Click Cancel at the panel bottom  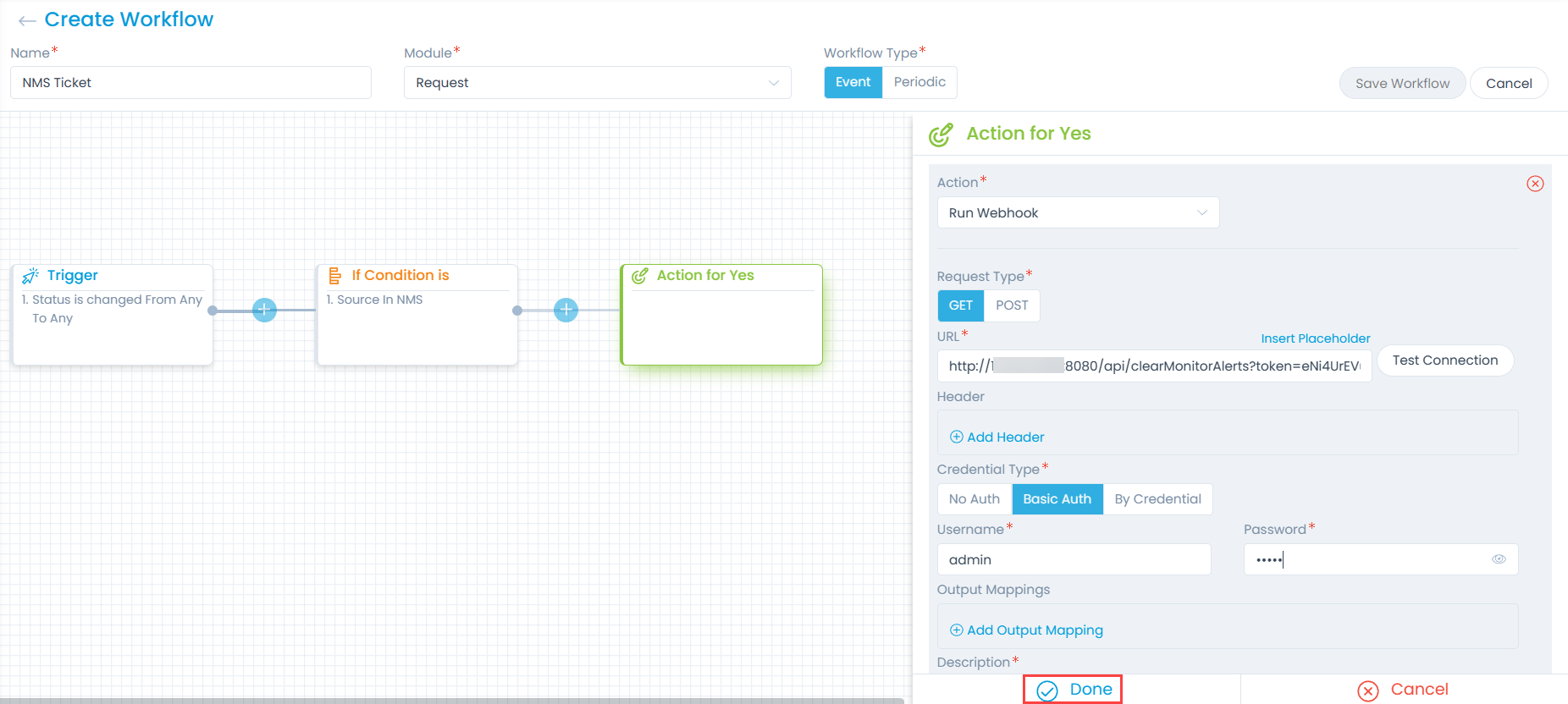coord(1403,690)
